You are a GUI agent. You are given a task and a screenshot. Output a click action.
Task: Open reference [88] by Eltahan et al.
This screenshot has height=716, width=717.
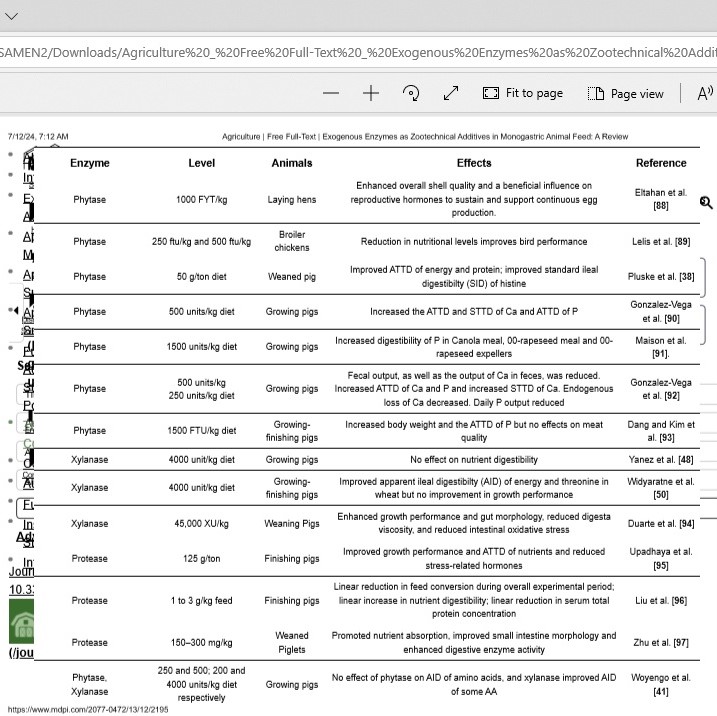pyautogui.click(x=660, y=206)
